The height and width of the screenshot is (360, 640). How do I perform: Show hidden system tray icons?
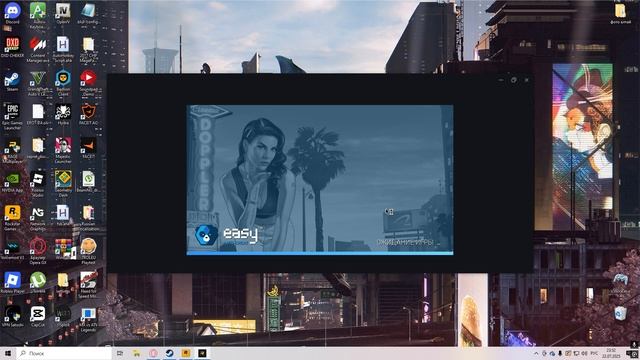pyautogui.click(x=536, y=353)
